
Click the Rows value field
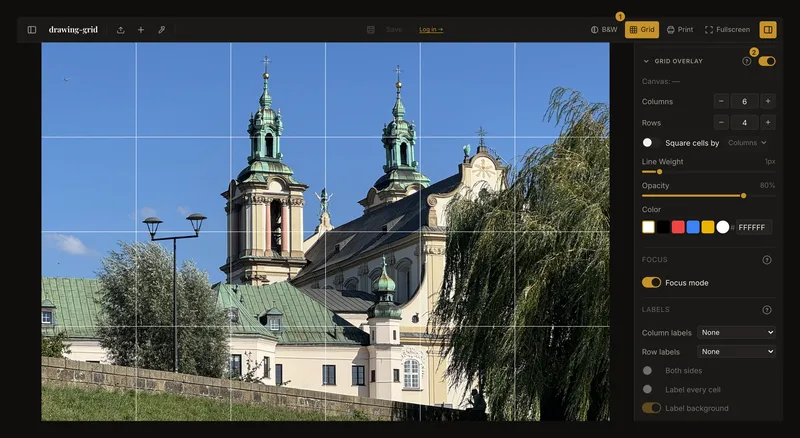tap(744, 123)
